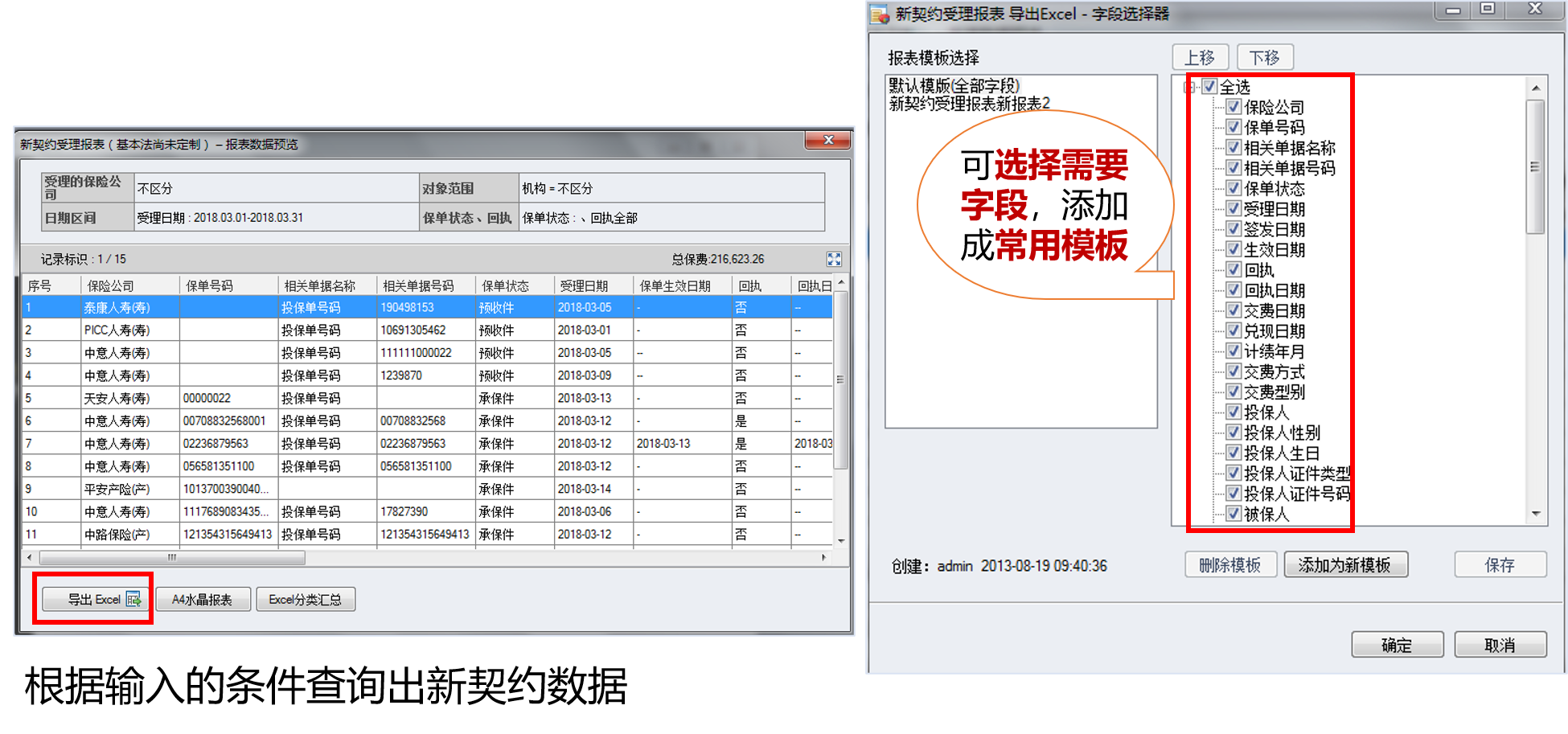Select 新契约受理报表新报表2 template
The width and height of the screenshot is (1568, 734).
(x=969, y=104)
